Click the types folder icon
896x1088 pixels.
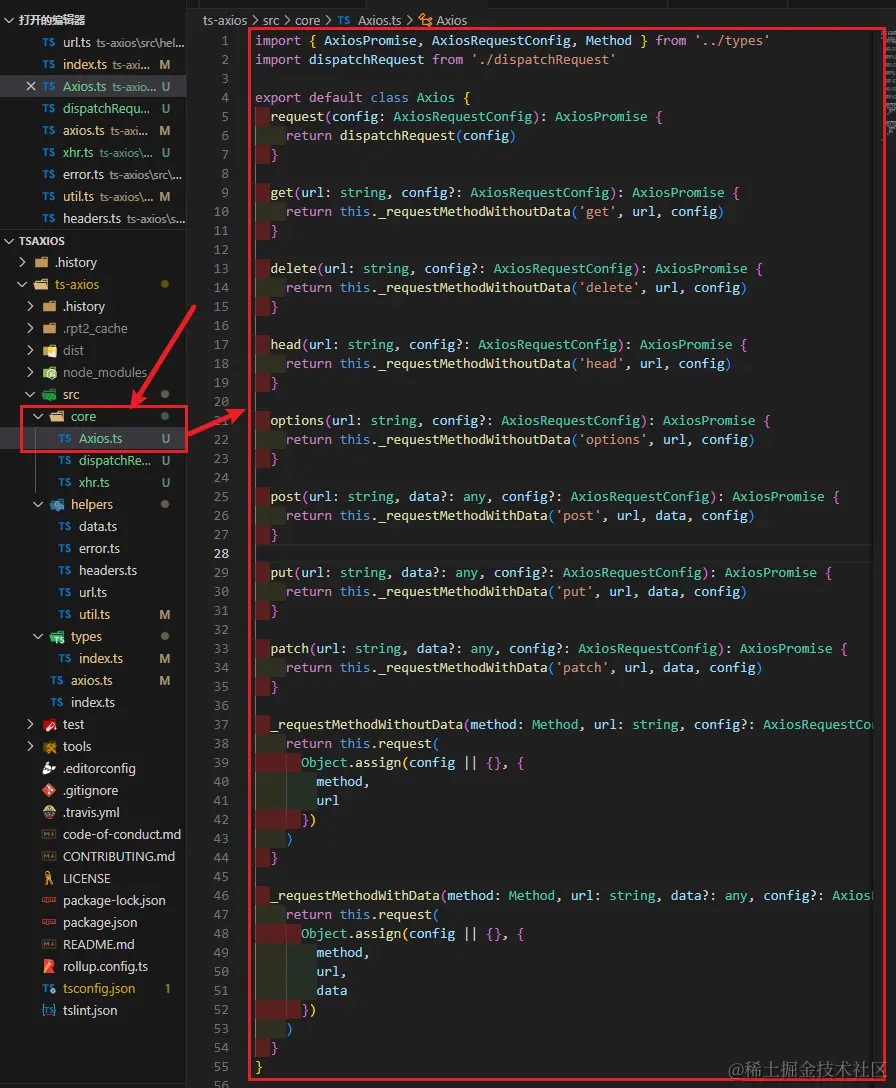click(x=57, y=637)
